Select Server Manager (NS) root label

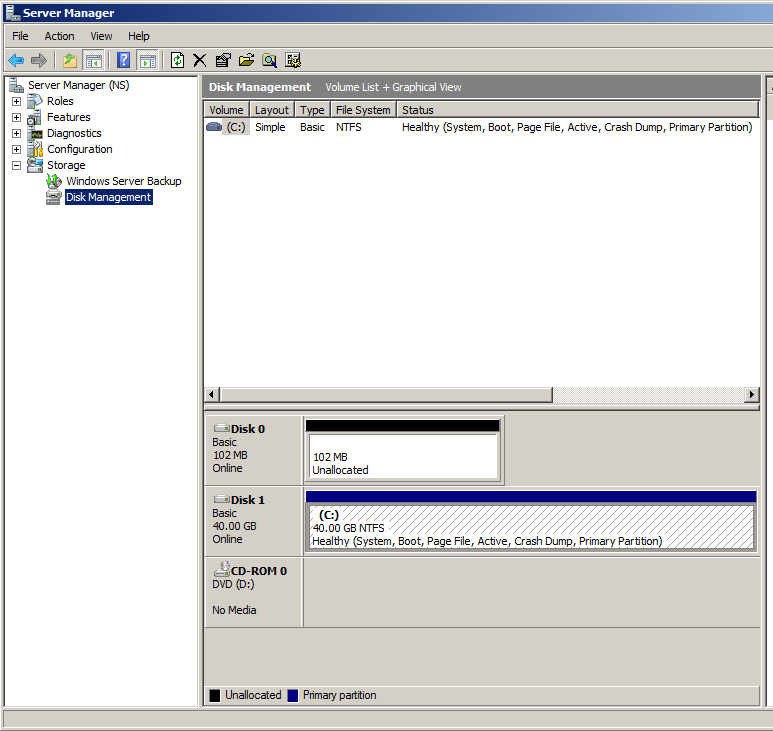click(78, 85)
